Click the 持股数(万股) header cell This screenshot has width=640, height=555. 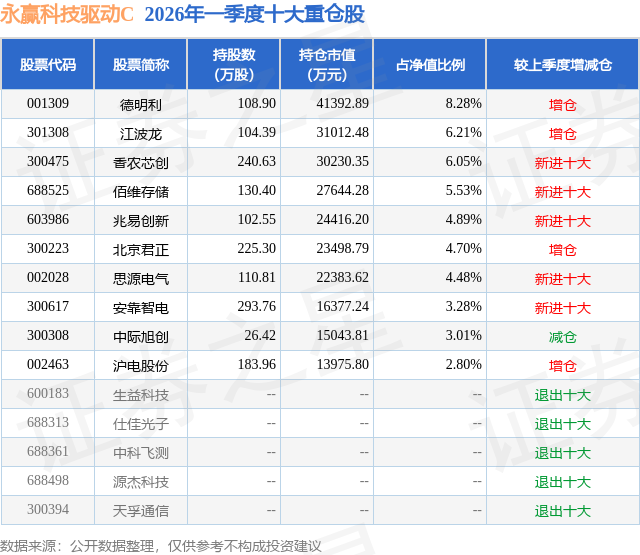click(234, 64)
